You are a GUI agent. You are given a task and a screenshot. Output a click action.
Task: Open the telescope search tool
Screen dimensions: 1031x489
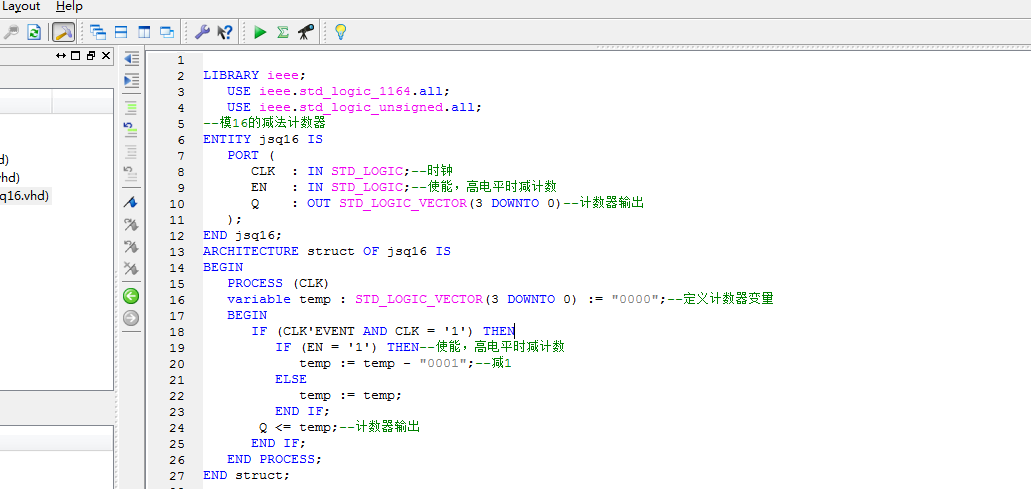coord(306,32)
